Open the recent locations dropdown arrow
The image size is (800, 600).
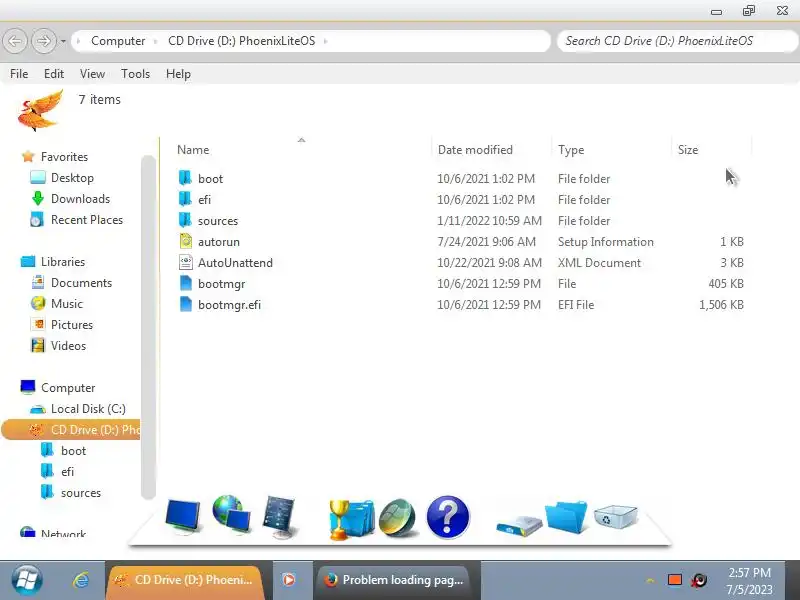(63, 41)
